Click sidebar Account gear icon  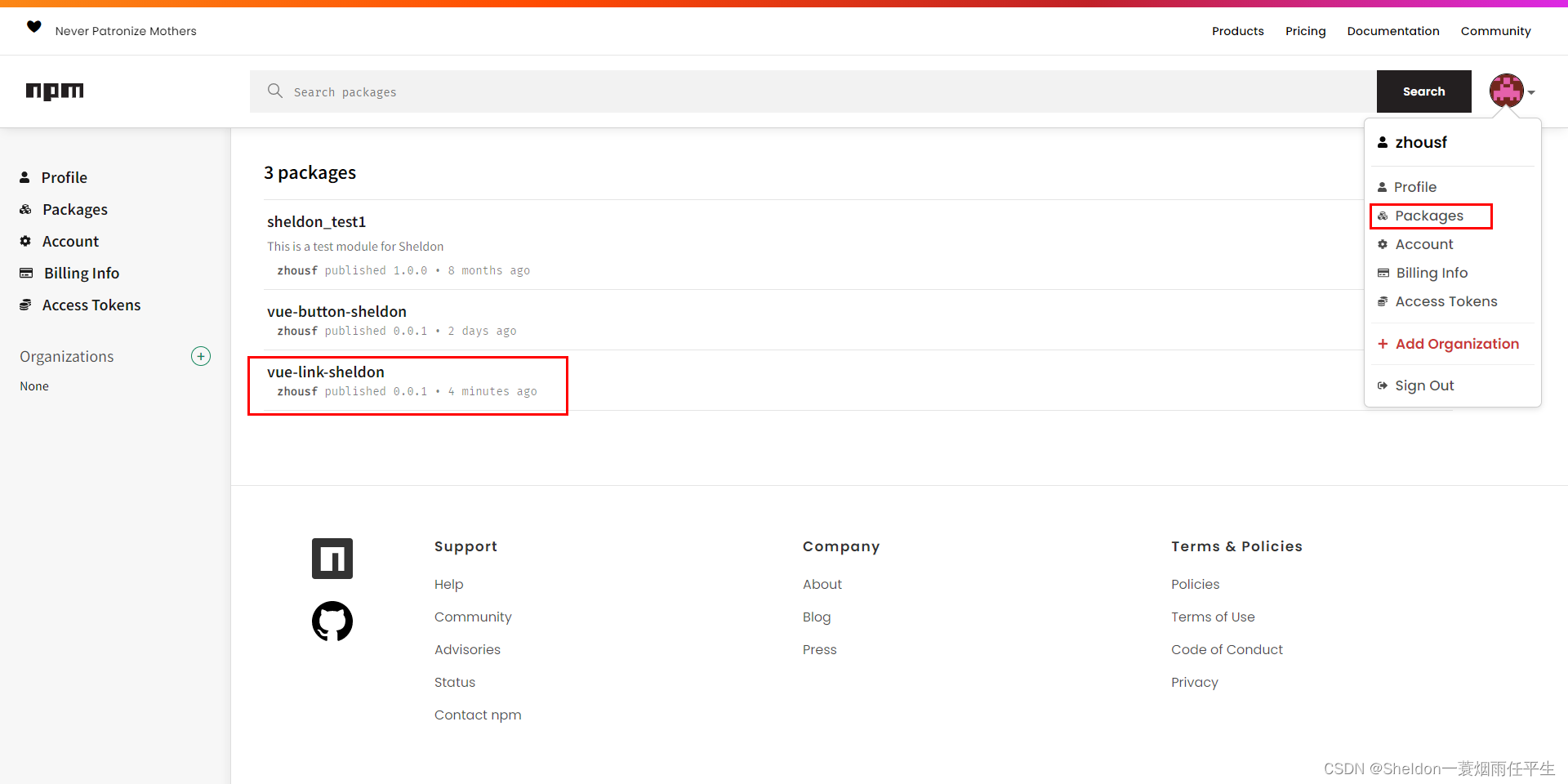[25, 241]
